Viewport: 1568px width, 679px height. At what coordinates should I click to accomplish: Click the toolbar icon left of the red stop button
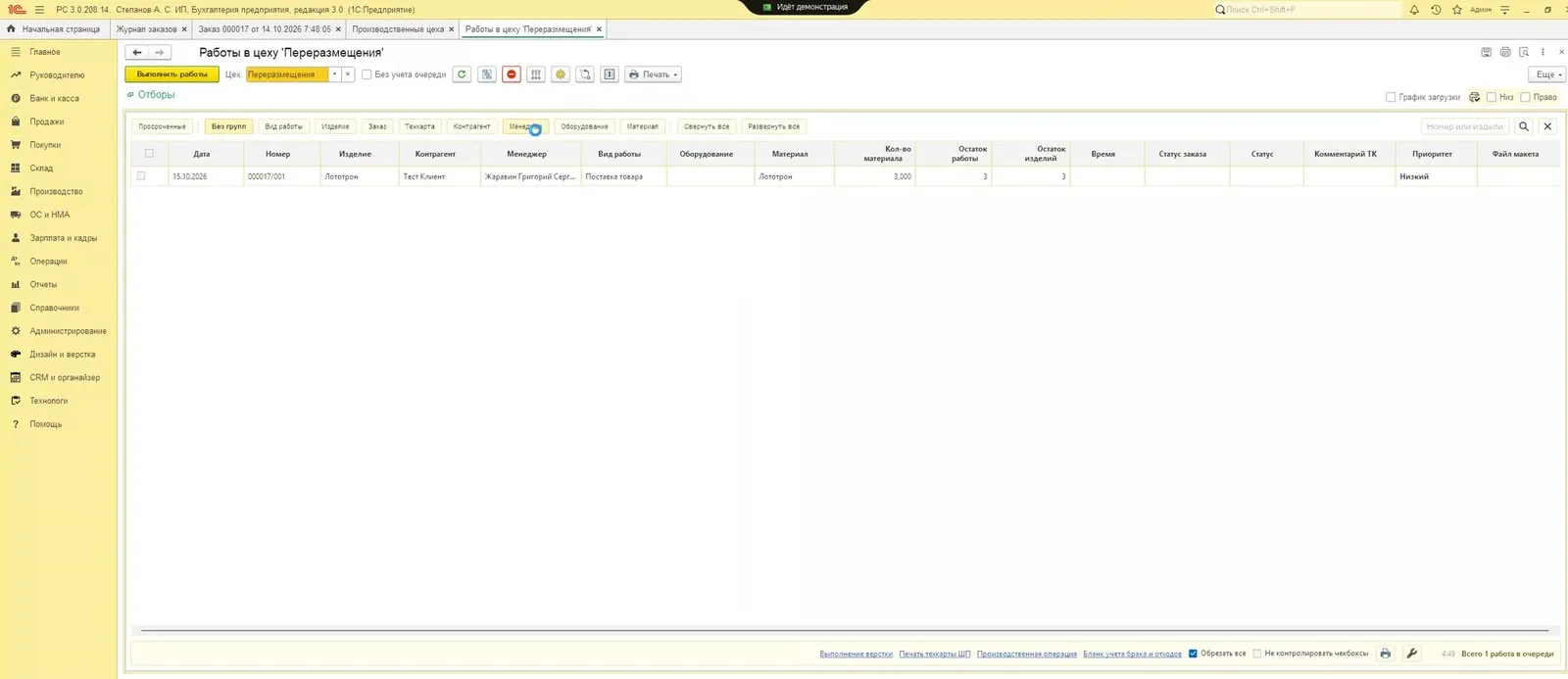pos(487,74)
